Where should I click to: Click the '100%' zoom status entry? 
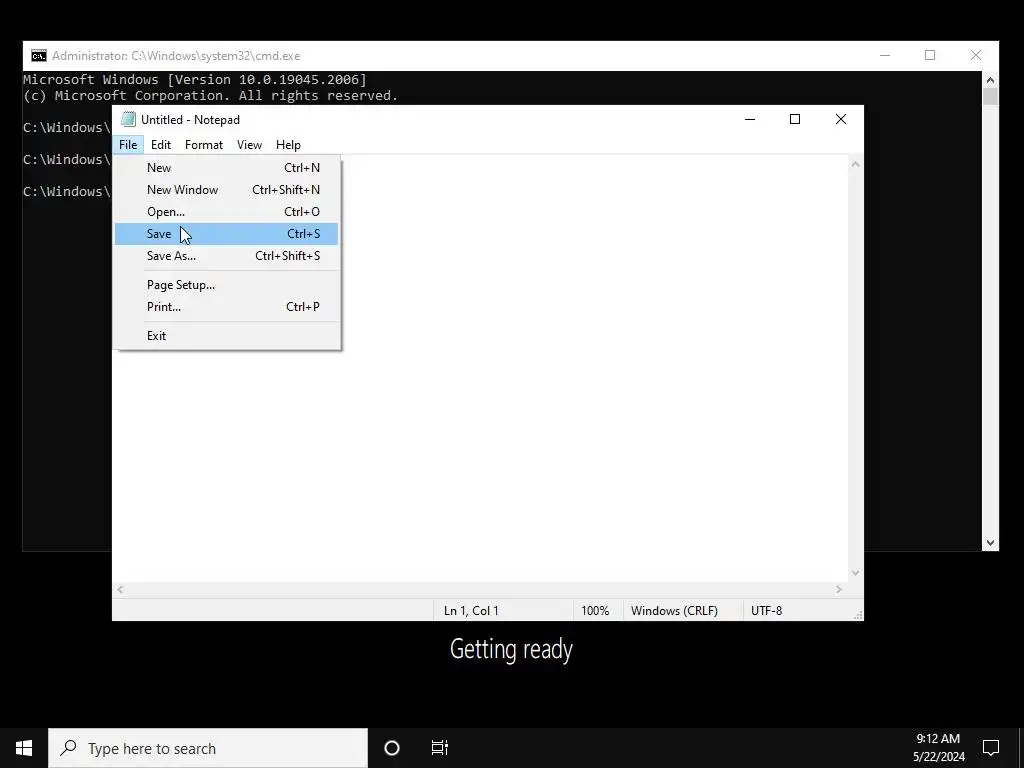pyautogui.click(x=595, y=611)
